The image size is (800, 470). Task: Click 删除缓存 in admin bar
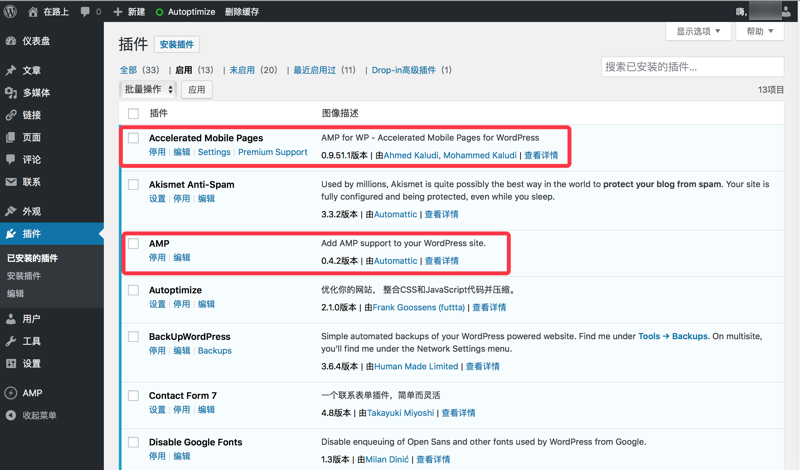242,12
